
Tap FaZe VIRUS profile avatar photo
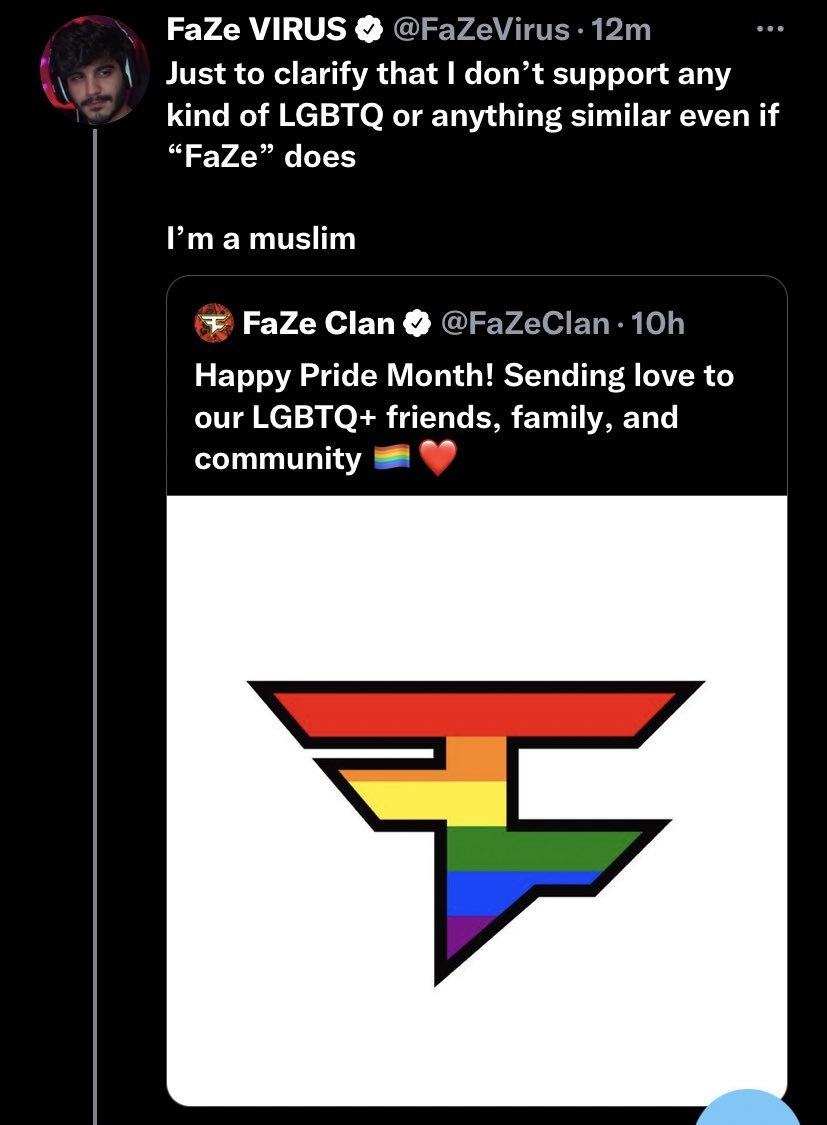95,71
